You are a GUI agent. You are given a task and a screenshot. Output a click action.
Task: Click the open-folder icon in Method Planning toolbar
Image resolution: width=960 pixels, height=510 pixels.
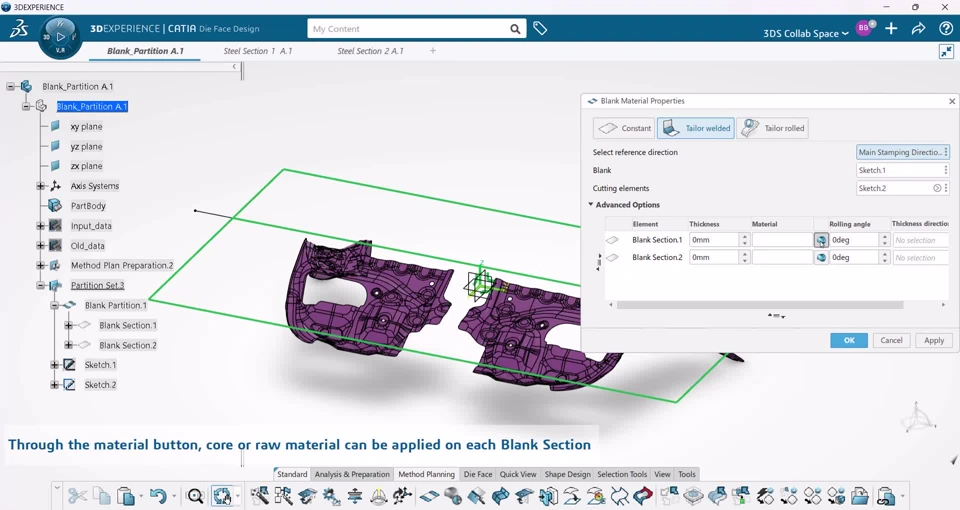[860, 495]
